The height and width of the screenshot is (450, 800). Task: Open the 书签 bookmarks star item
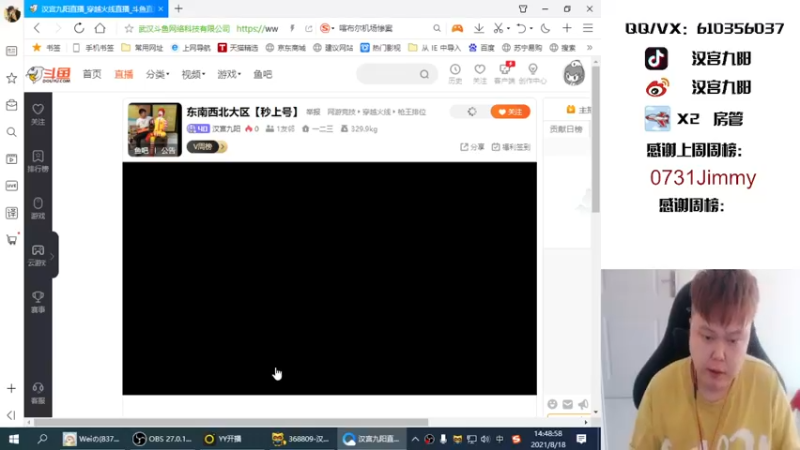[46, 47]
